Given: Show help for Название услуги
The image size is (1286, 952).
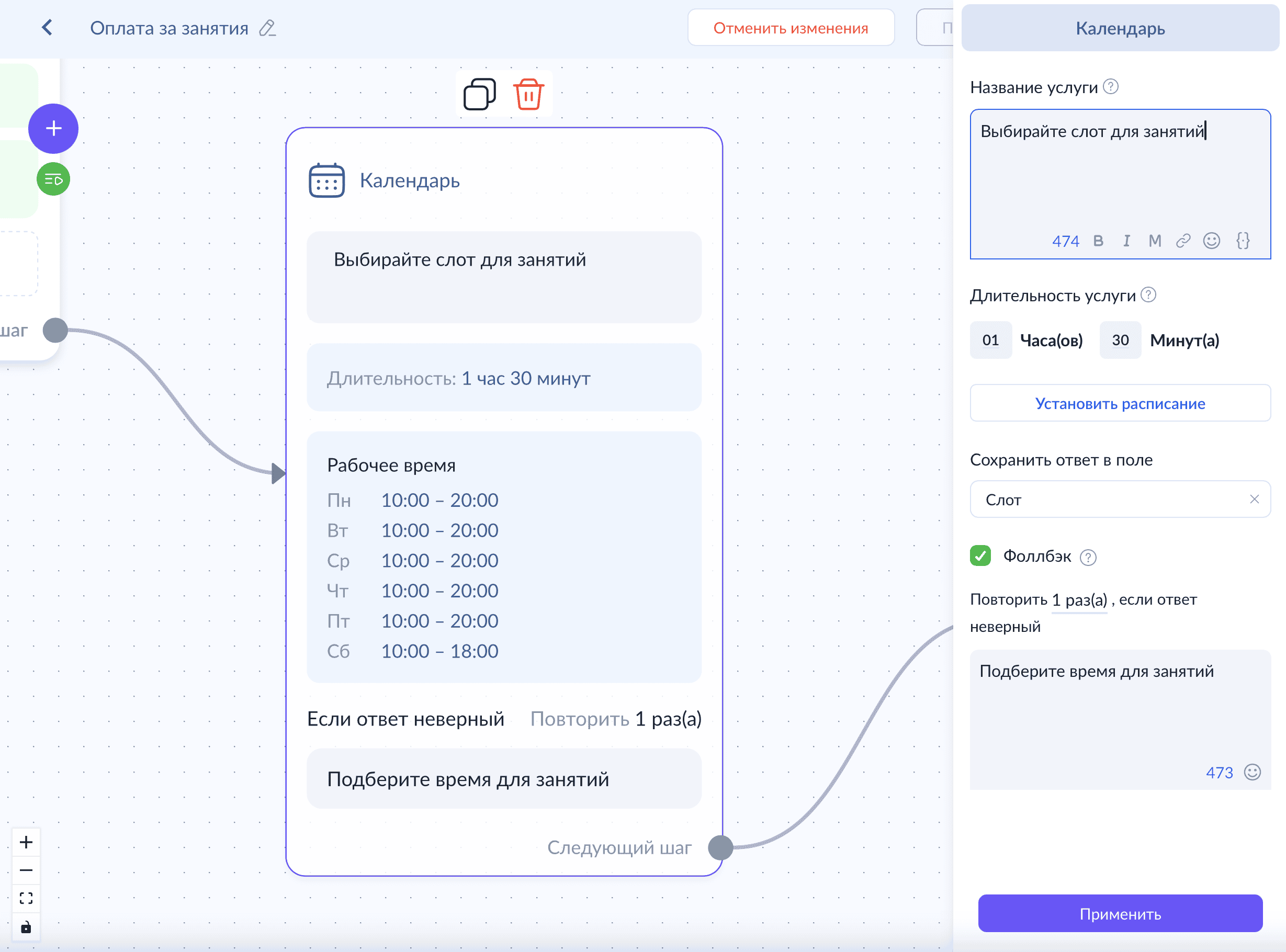Looking at the screenshot, I should pos(1111,86).
